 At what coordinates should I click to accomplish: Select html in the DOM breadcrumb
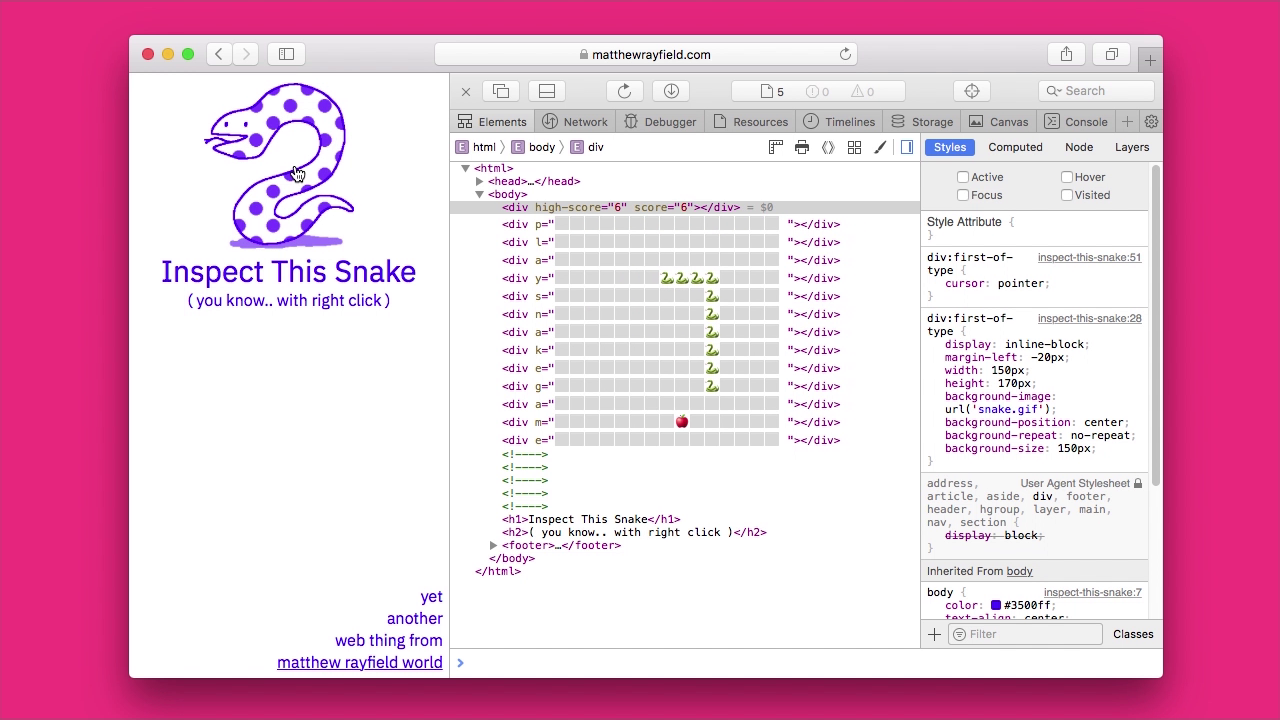(x=475, y=147)
